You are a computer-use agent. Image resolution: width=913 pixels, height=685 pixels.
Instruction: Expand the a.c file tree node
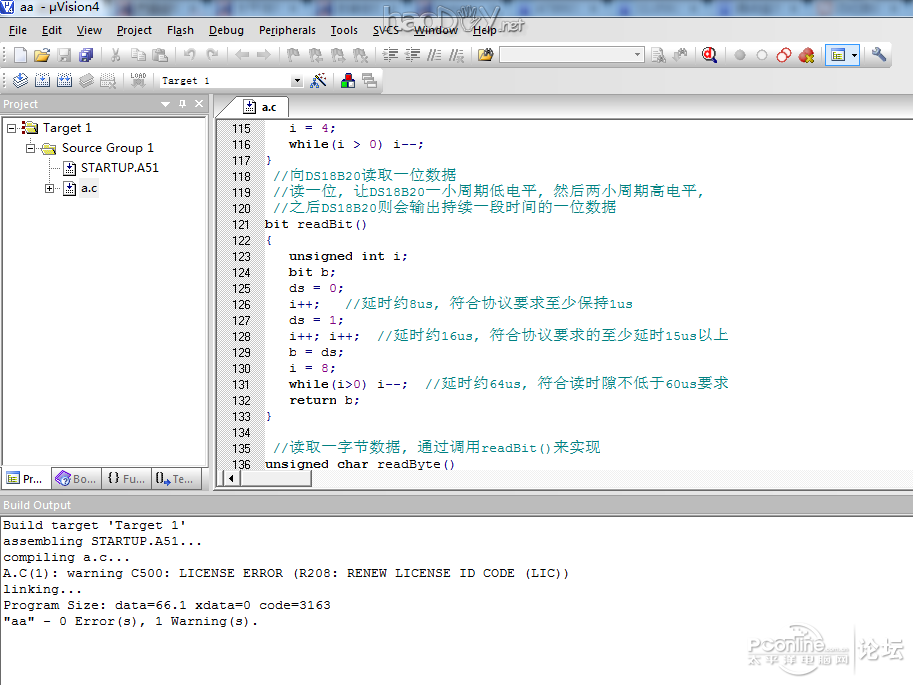(50, 188)
